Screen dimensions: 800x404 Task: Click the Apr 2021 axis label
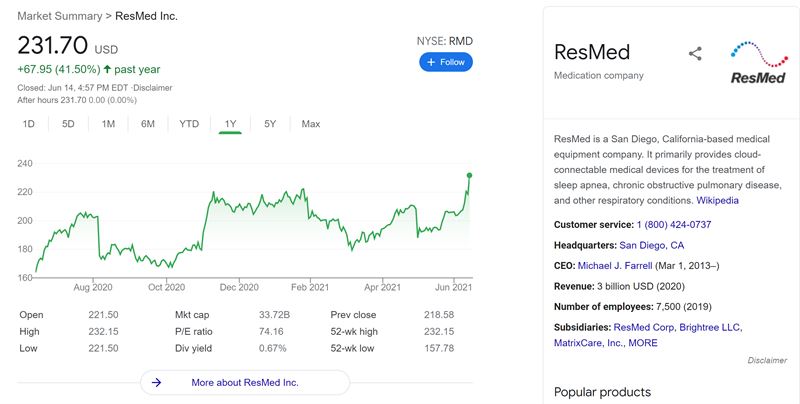[x=383, y=287]
